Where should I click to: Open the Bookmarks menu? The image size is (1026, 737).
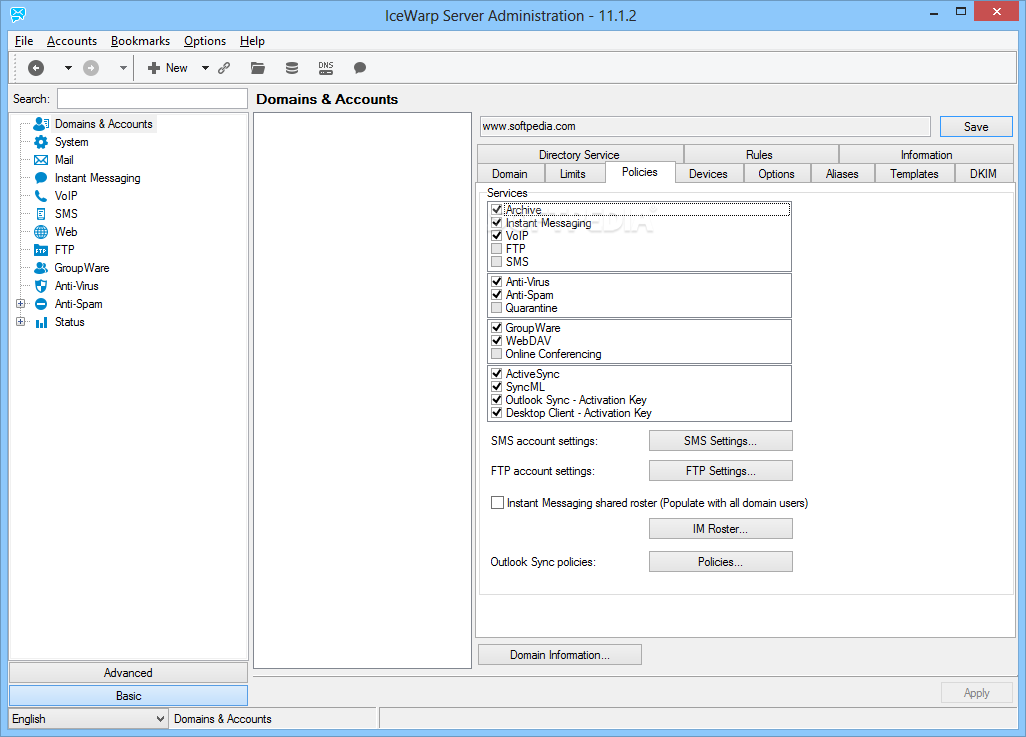tap(140, 41)
